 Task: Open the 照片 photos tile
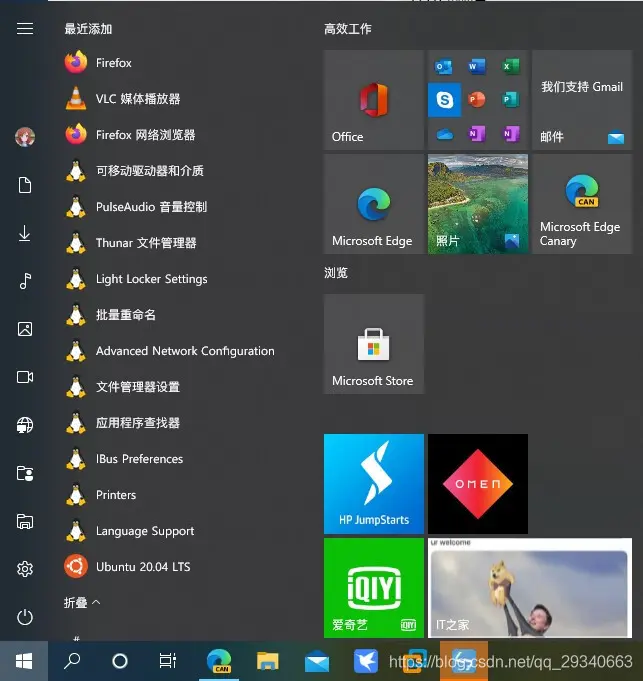tap(478, 204)
